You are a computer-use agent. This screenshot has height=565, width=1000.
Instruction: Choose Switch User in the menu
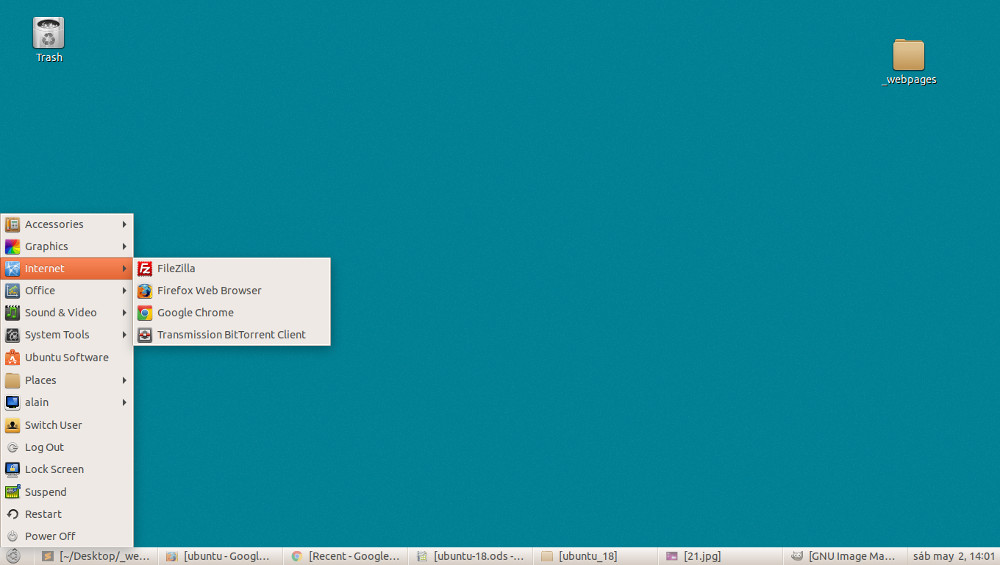pyautogui.click(x=67, y=425)
